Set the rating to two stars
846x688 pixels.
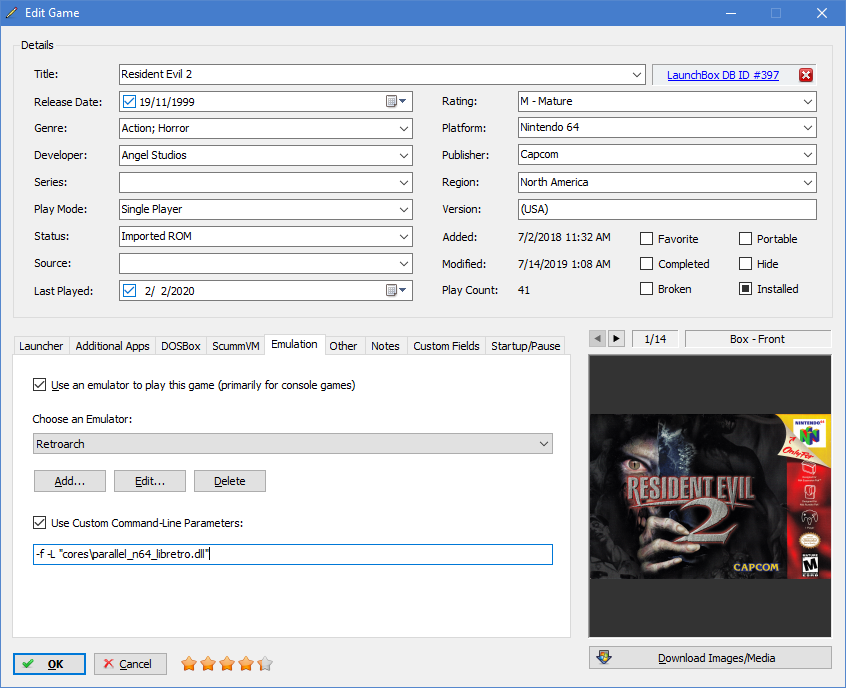click(x=208, y=664)
